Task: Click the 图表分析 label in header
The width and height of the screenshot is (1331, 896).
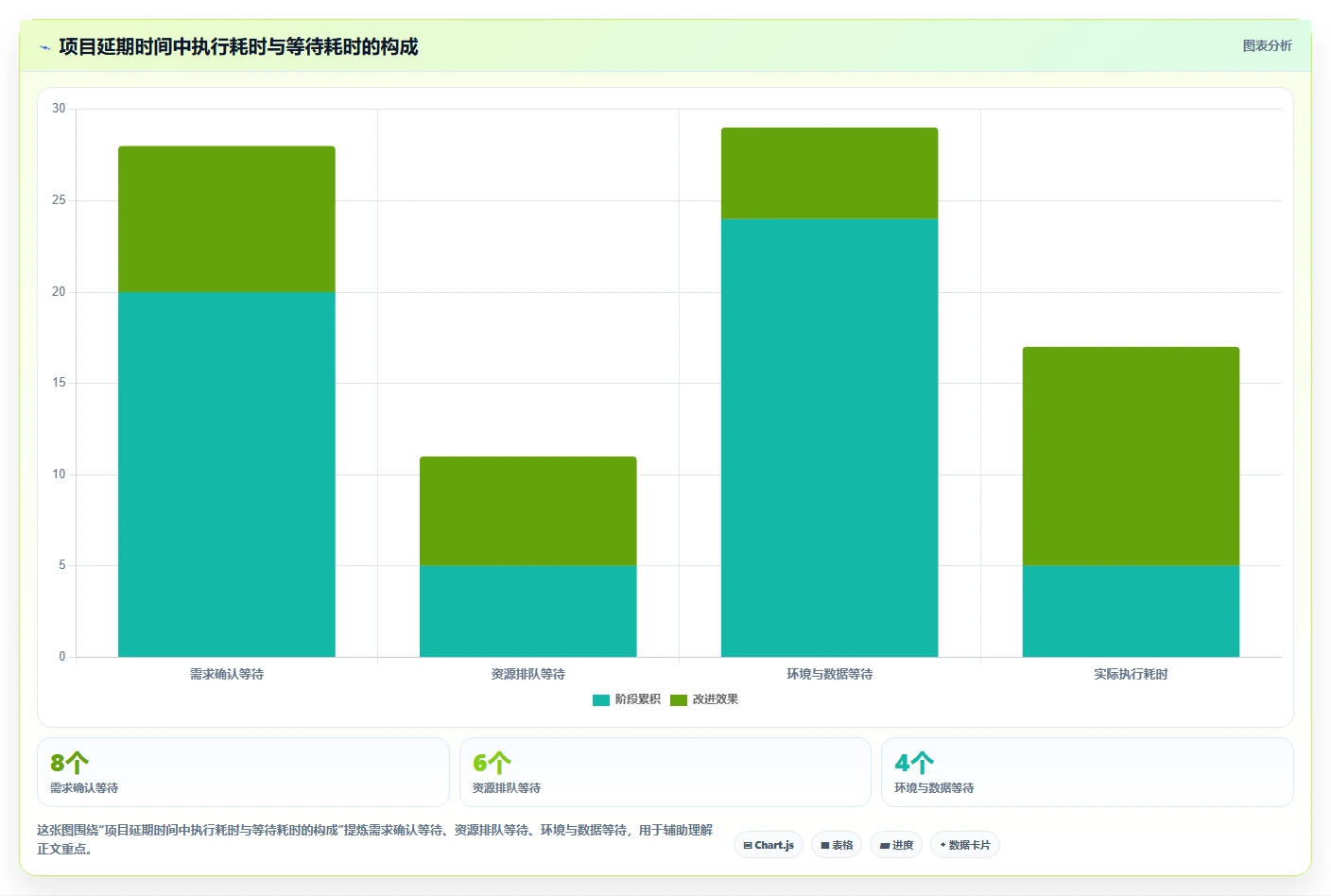Action: click(1267, 45)
